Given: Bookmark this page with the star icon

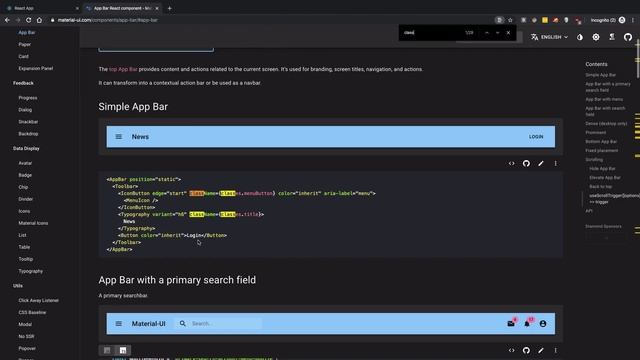Looking at the screenshot, I should [x=510, y=20].
